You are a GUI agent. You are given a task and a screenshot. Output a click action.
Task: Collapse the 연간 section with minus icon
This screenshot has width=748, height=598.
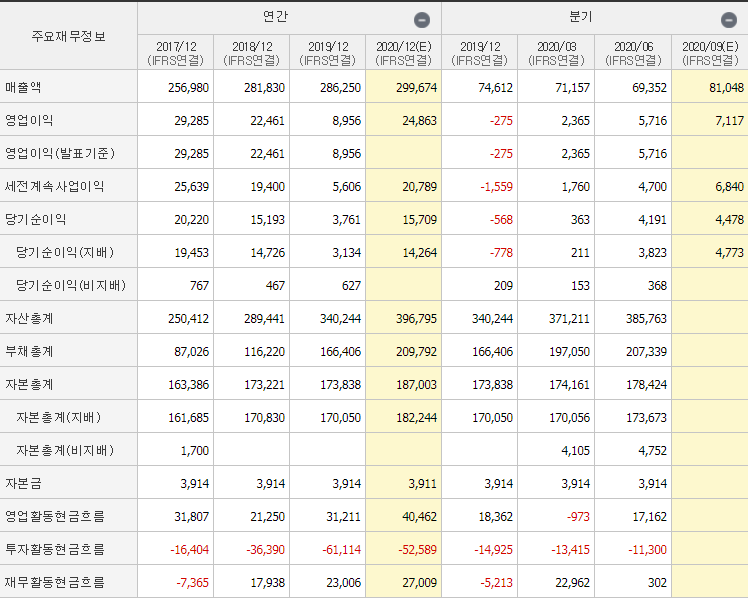pos(422,20)
